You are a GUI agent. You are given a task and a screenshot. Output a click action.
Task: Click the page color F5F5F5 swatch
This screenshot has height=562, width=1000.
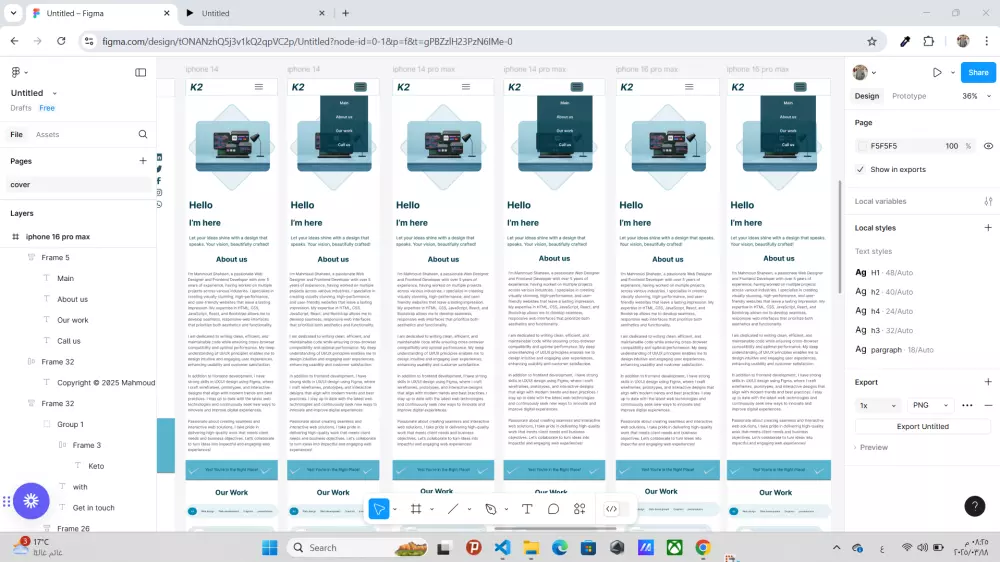[x=862, y=146]
